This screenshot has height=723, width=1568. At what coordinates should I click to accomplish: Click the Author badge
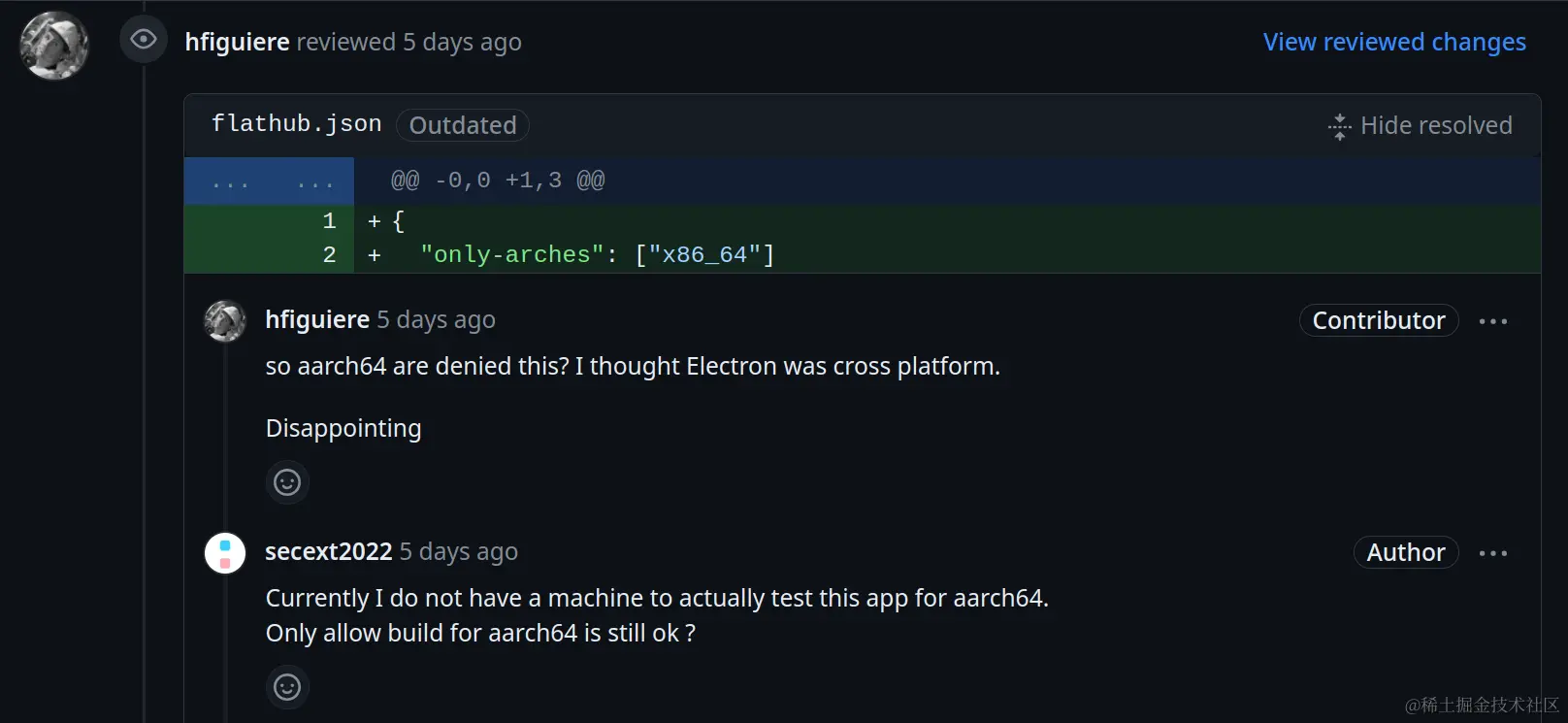(1406, 552)
